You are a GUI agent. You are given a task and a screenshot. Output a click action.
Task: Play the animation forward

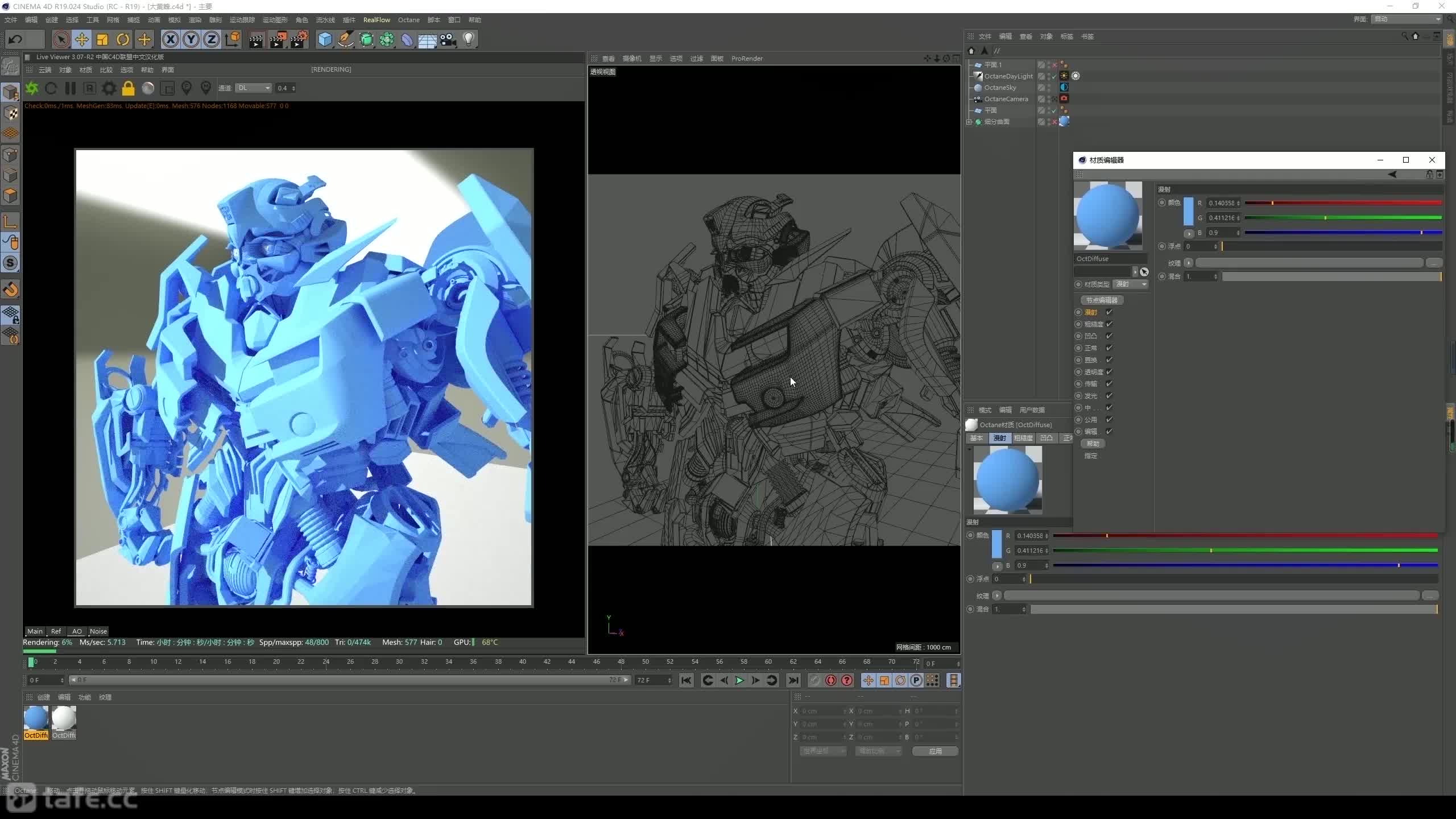pos(739,680)
